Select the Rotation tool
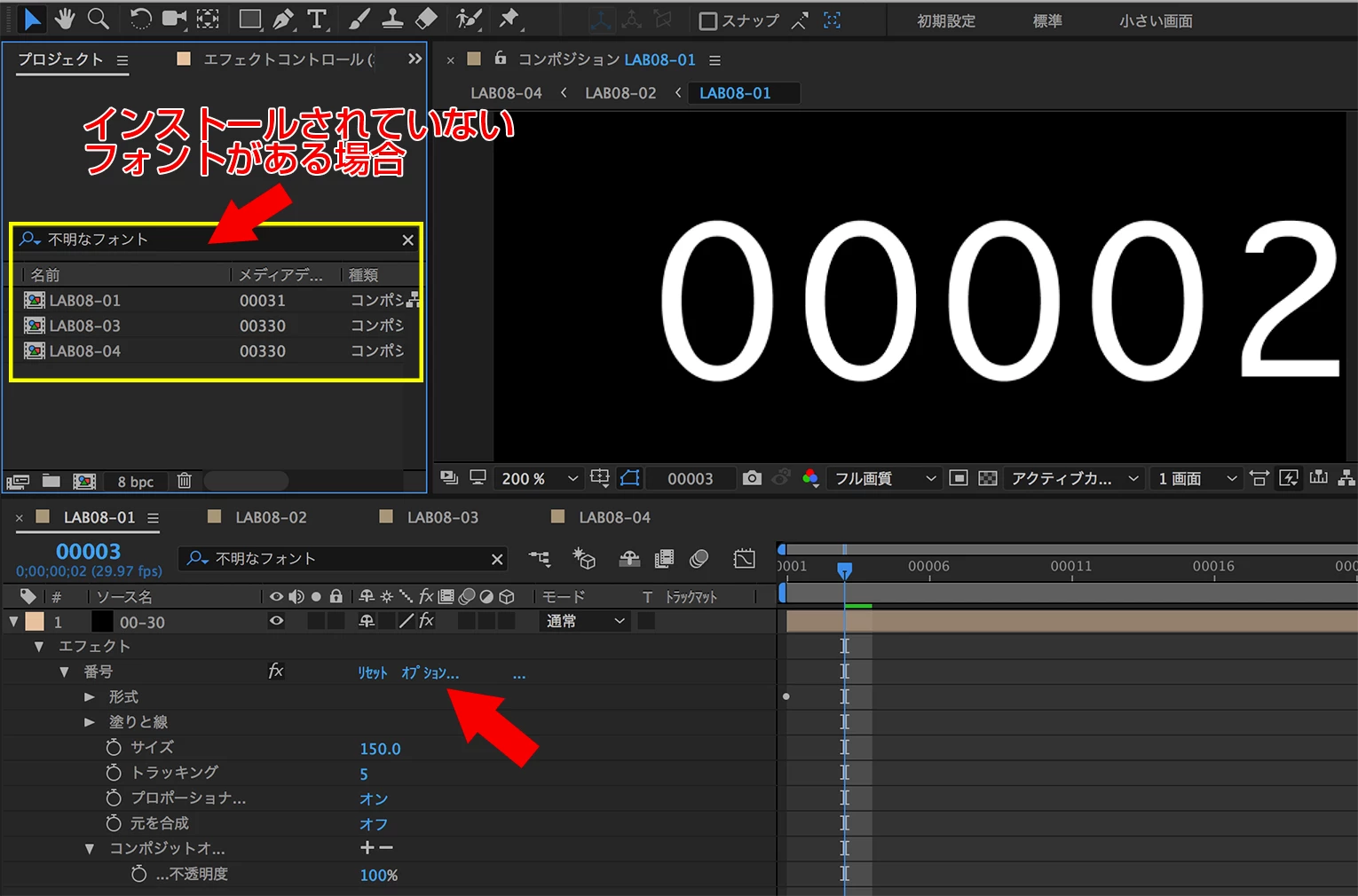 click(140, 19)
